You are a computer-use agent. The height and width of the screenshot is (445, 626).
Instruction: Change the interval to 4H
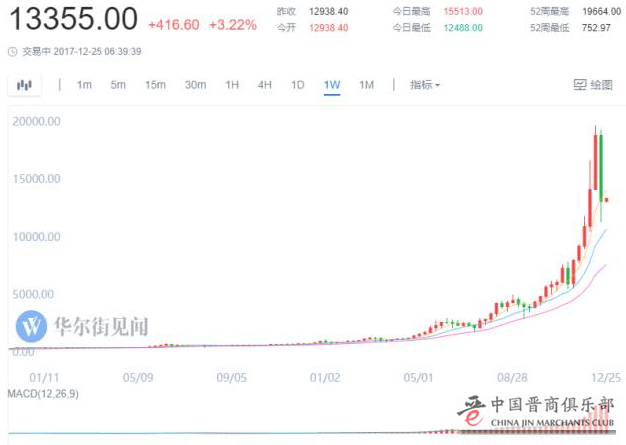[x=265, y=85]
